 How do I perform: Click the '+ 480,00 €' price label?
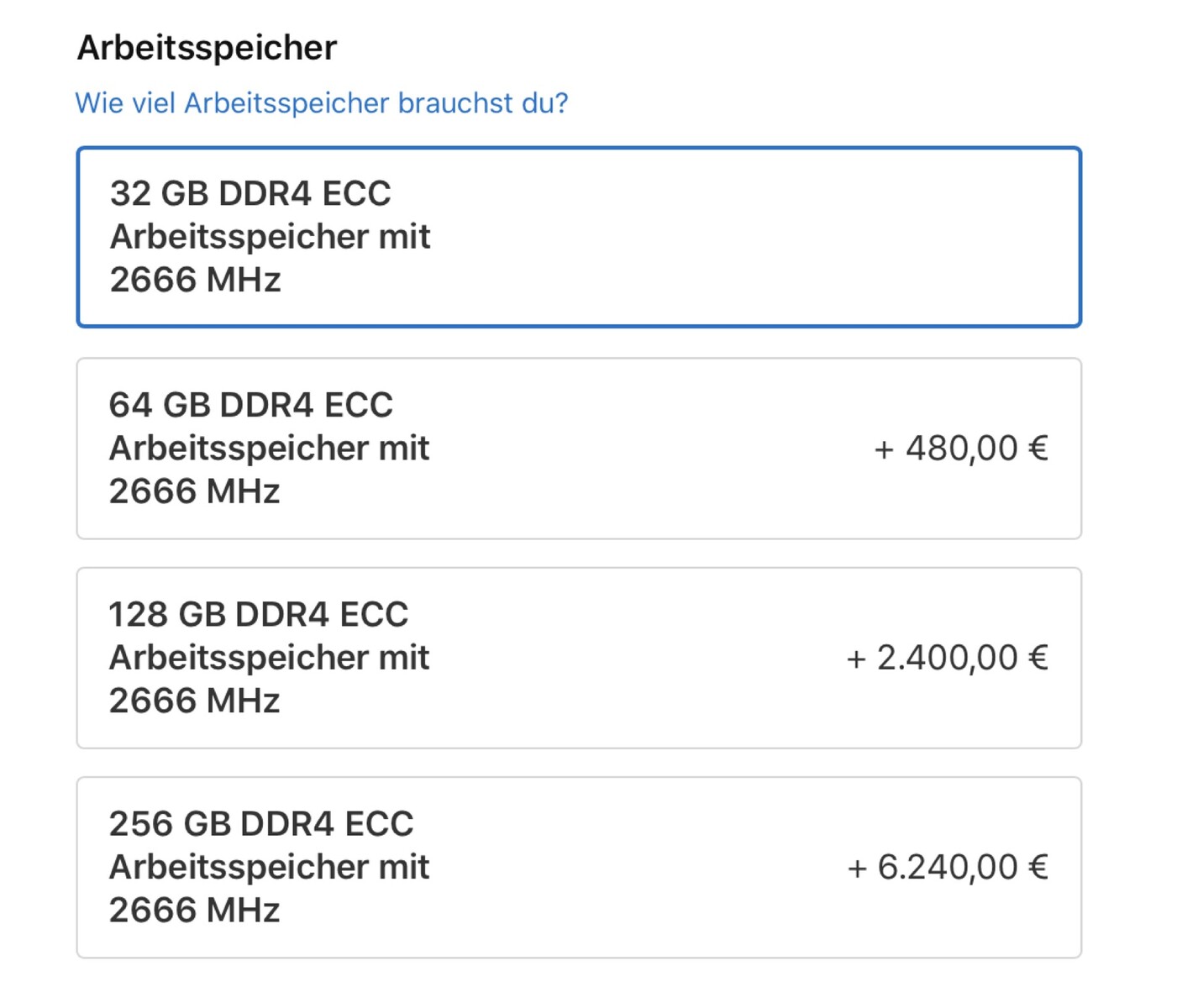pyautogui.click(x=961, y=449)
